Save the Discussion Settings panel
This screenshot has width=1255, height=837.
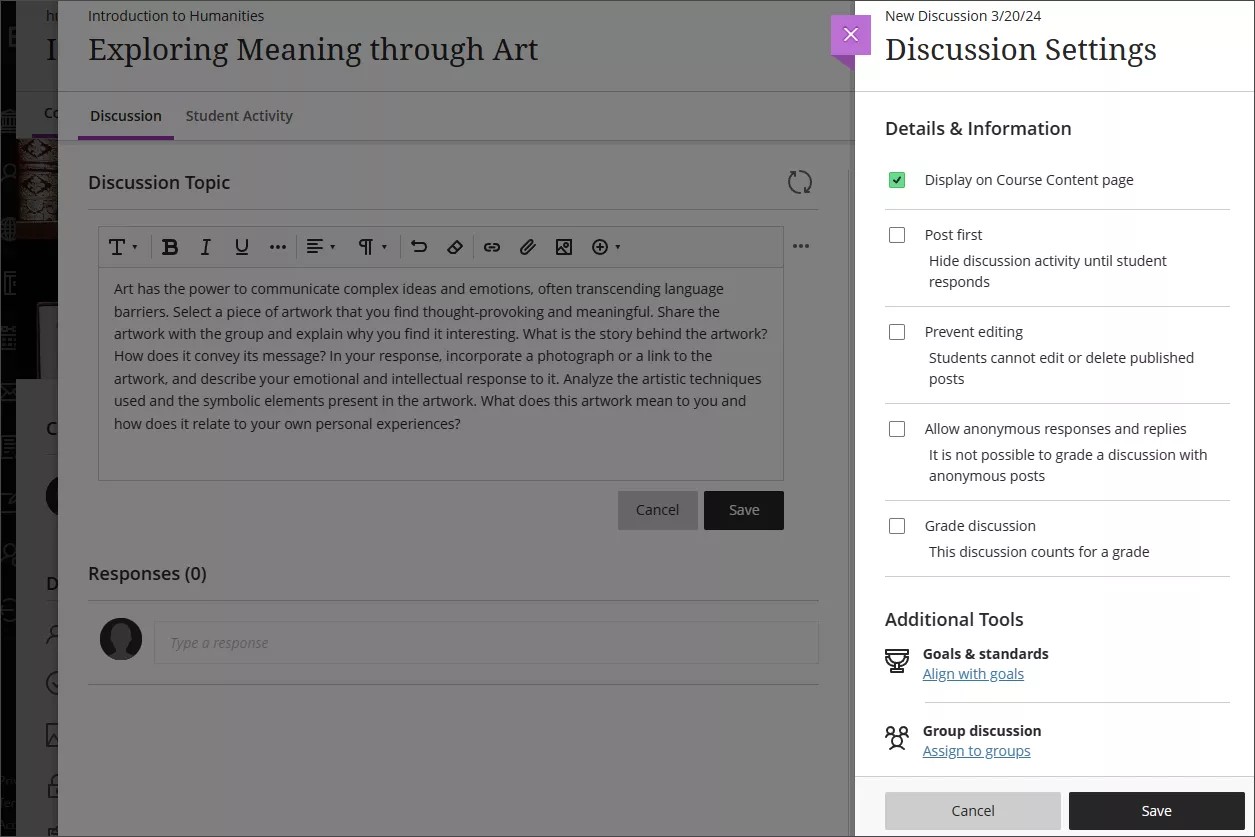click(x=1156, y=810)
